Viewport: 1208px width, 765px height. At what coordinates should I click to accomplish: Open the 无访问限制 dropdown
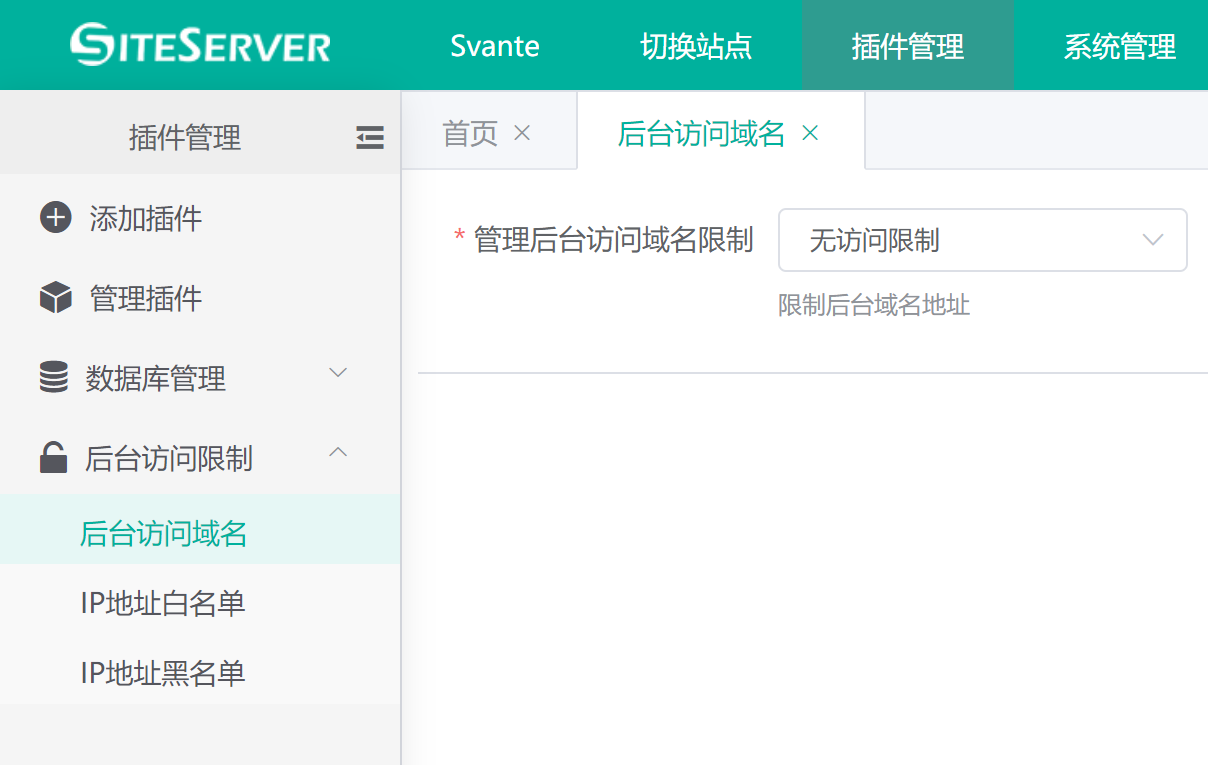[982, 240]
